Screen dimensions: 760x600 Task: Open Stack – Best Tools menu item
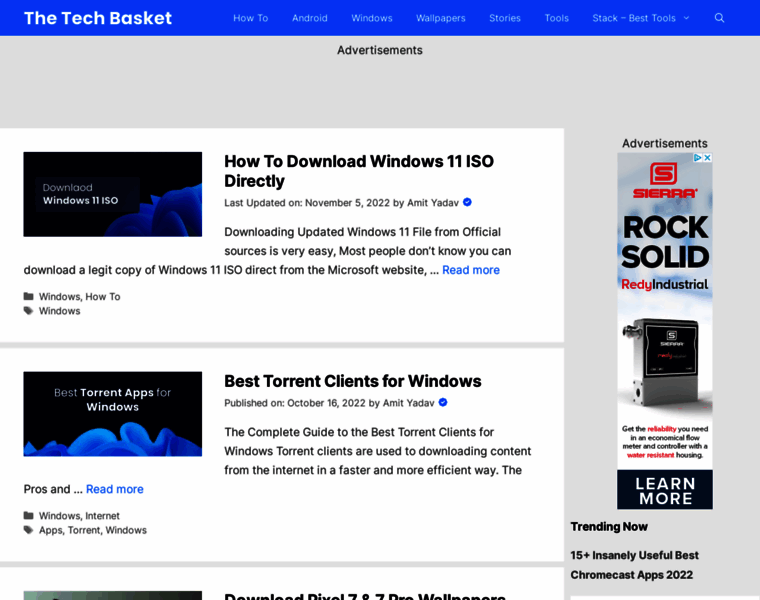tap(634, 18)
